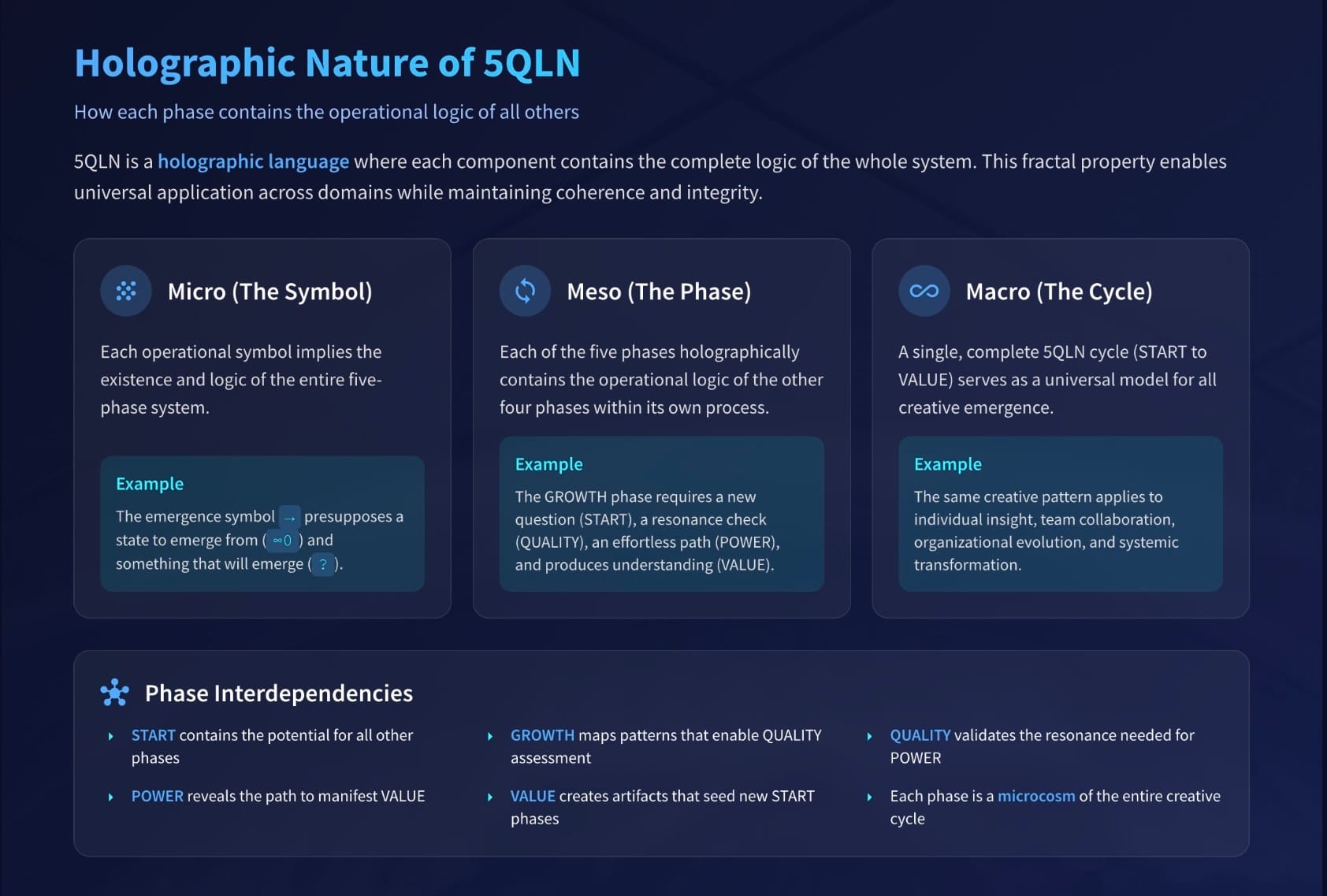Click the bullet arrow beside START

point(111,736)
